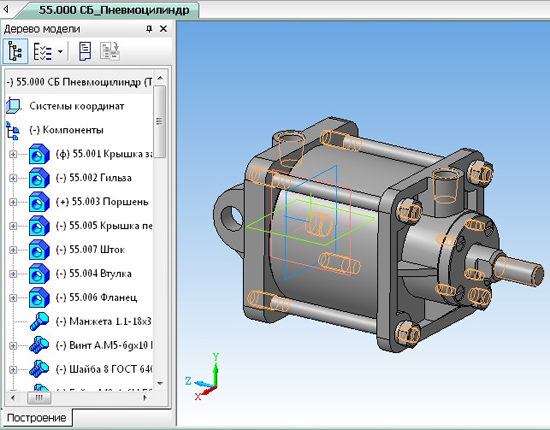This screenshot has width=550, height=430.
Task: Expand the Шайба 8 ГОСТ node
Action: coord(13,370)
